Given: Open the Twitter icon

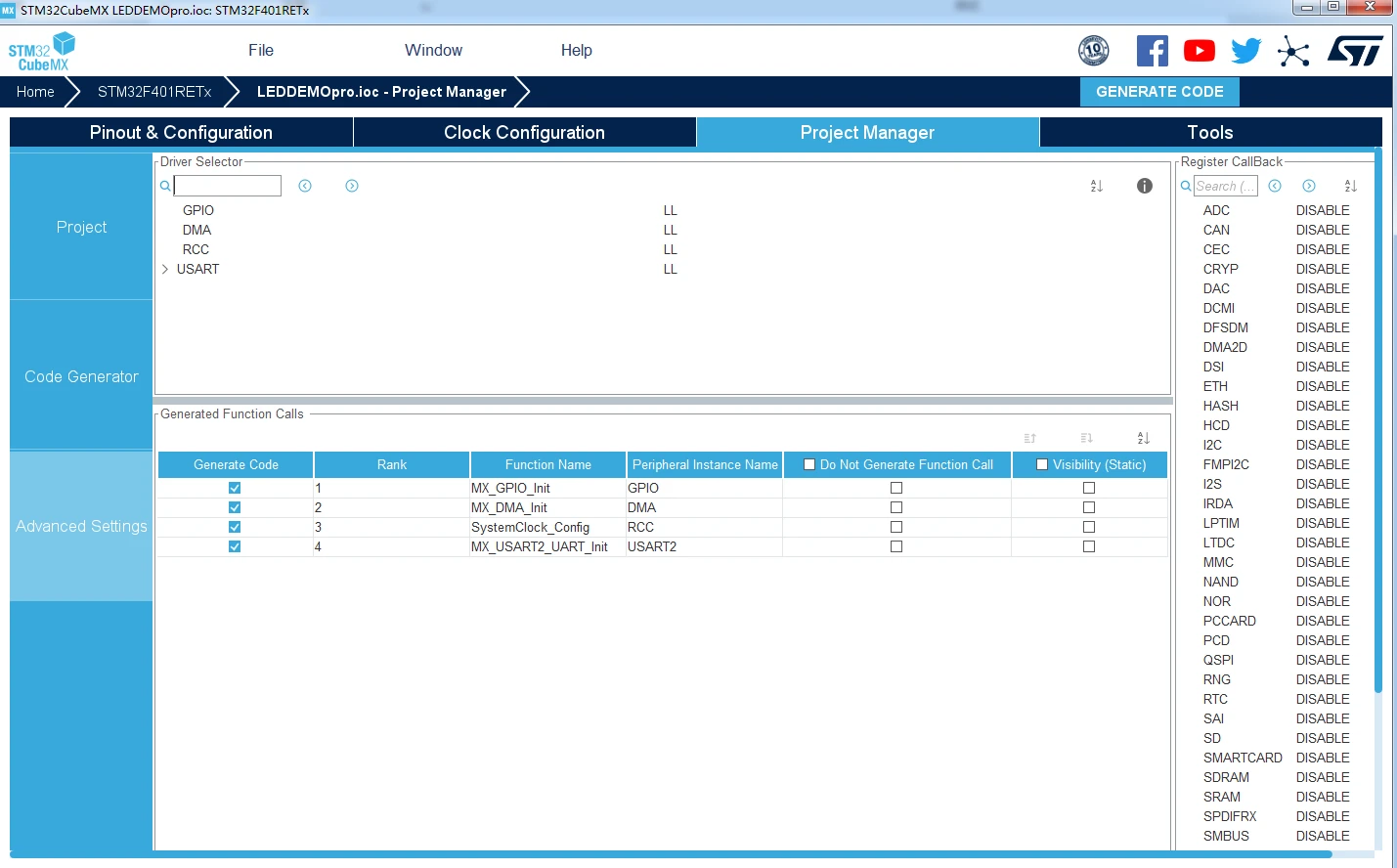Looking at the screenshot, I should click(x=1245, y=51).
